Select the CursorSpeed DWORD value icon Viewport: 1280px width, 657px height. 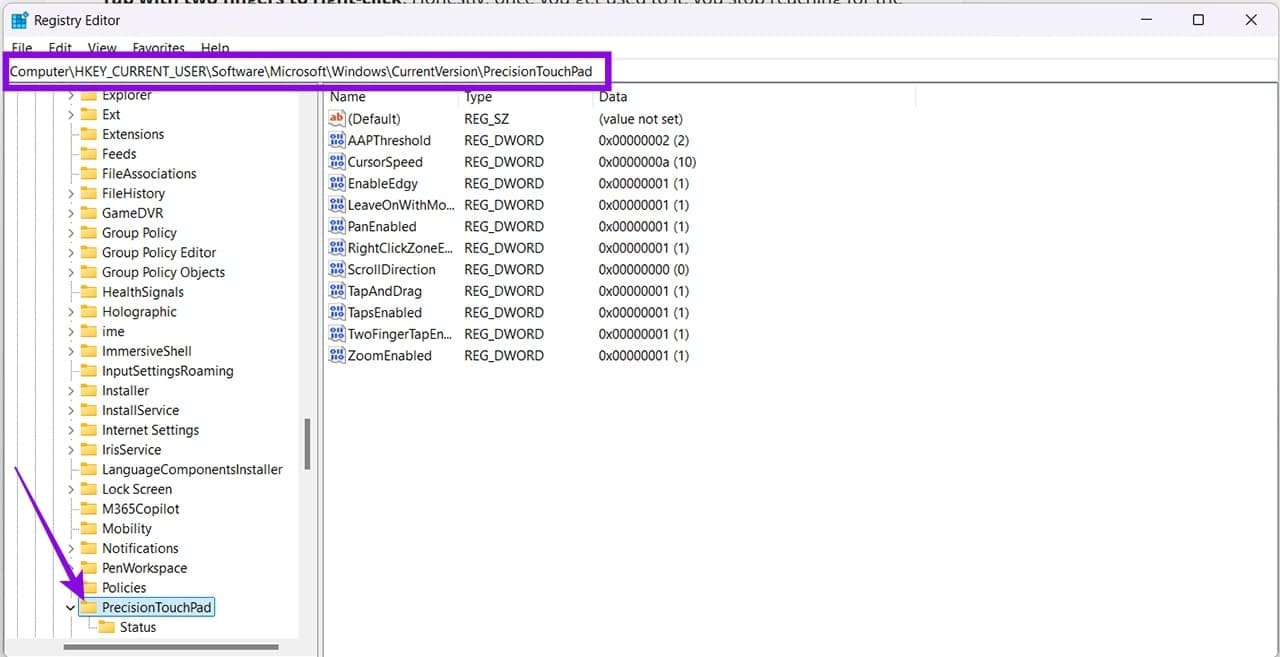coord(337,162)
